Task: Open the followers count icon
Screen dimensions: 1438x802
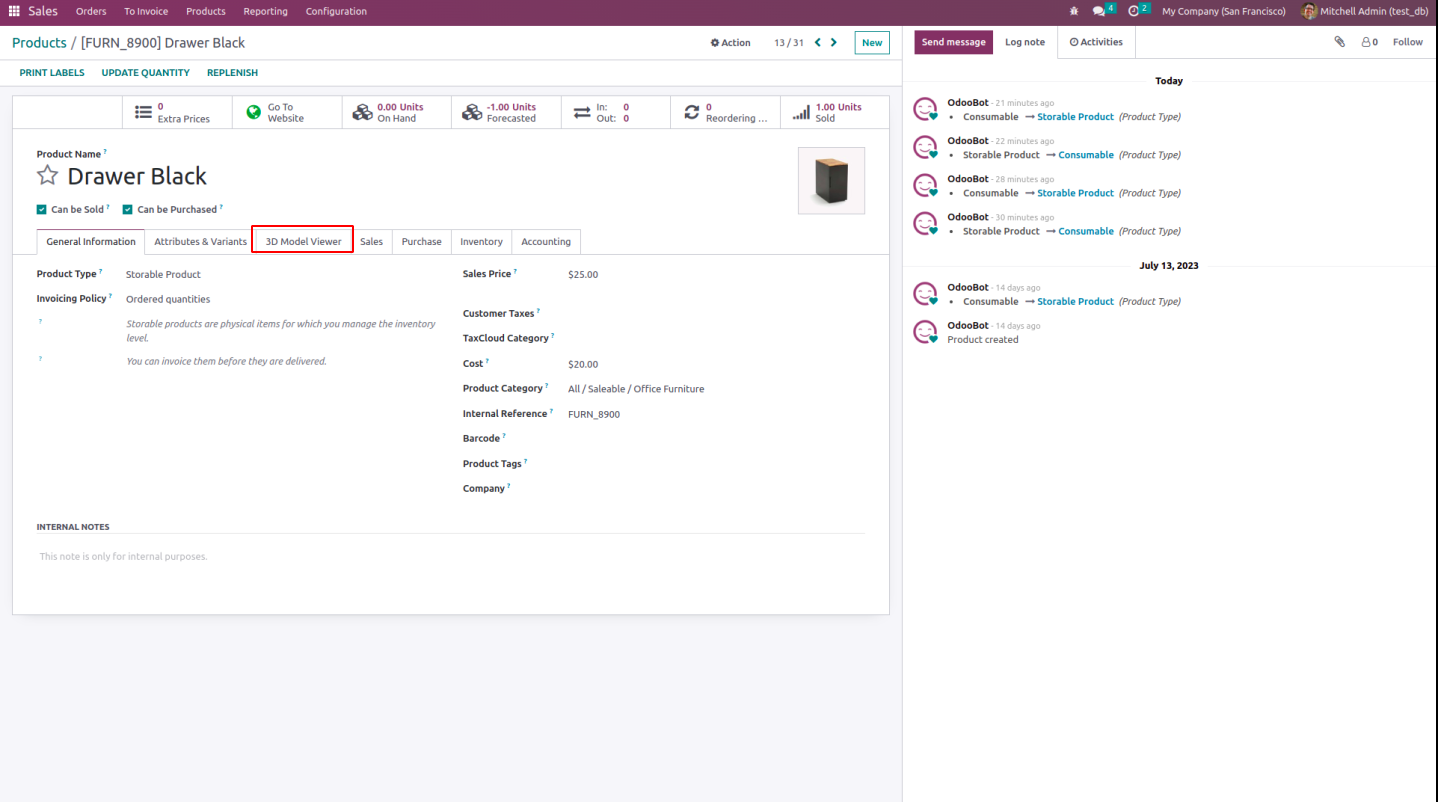Action: (x=1369, y=42)
